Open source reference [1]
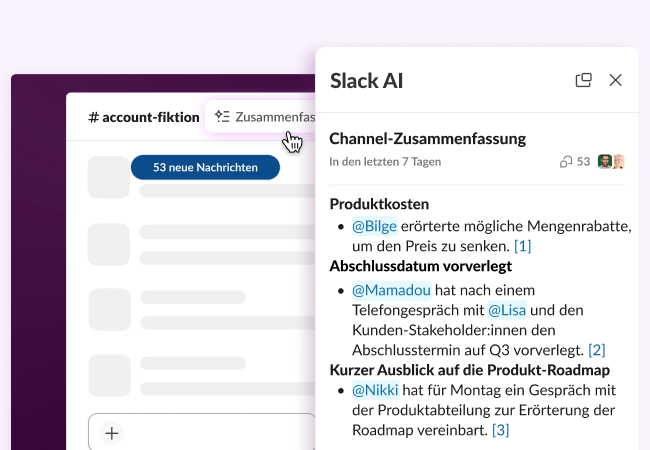The width and height of the screenshot is (650, 450). (522, 246)
